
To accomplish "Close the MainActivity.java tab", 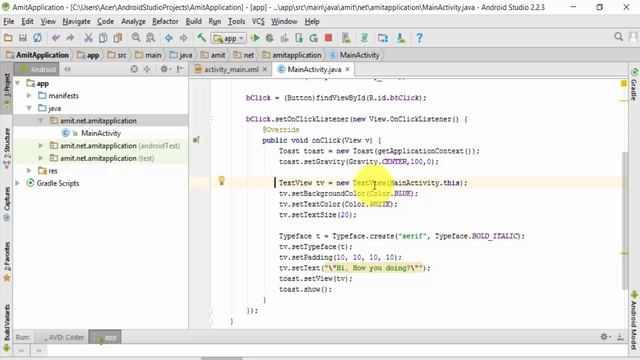I will (x=347, y=69).
